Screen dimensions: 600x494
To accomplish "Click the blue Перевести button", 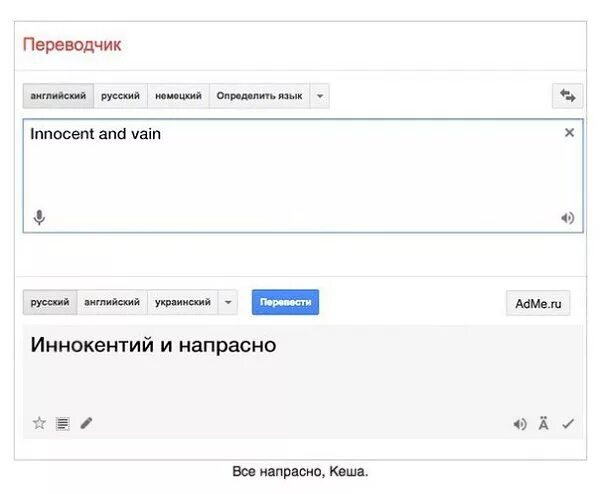I will tap(285, 302).
